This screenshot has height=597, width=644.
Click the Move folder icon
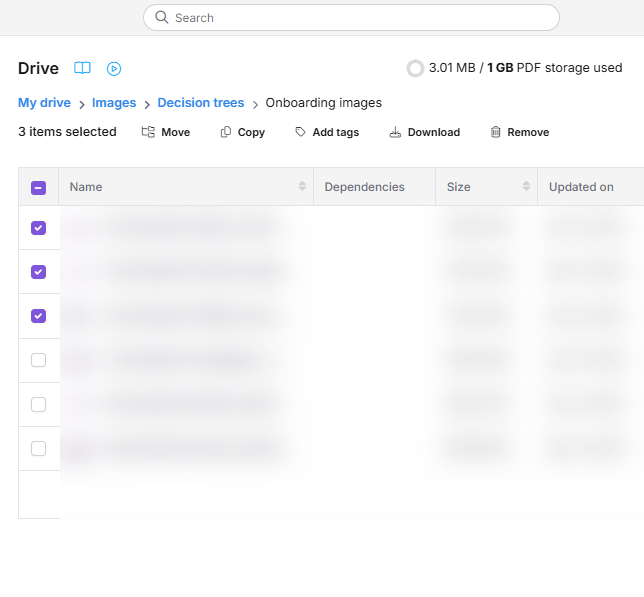click(148, 132)
